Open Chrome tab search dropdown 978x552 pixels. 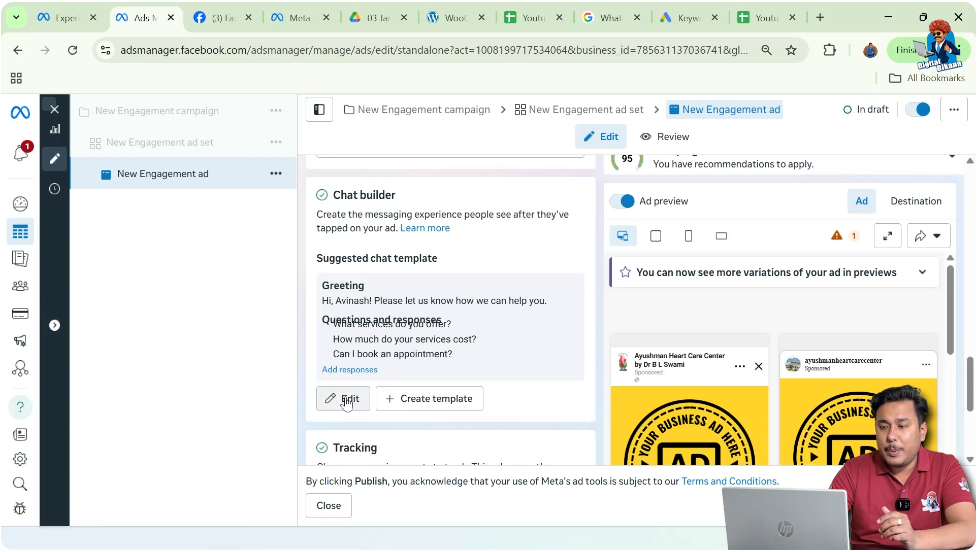[x=16, y=17]
